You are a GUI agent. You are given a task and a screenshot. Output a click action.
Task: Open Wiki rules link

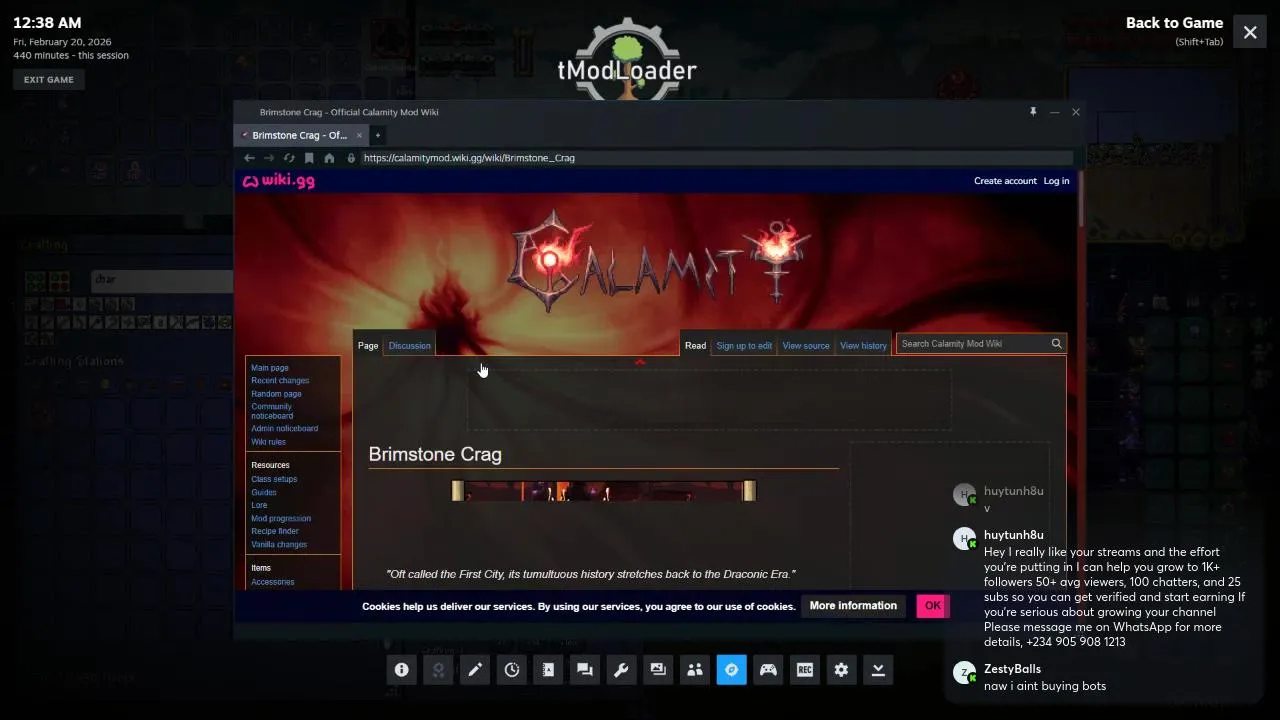pos(268,442)
